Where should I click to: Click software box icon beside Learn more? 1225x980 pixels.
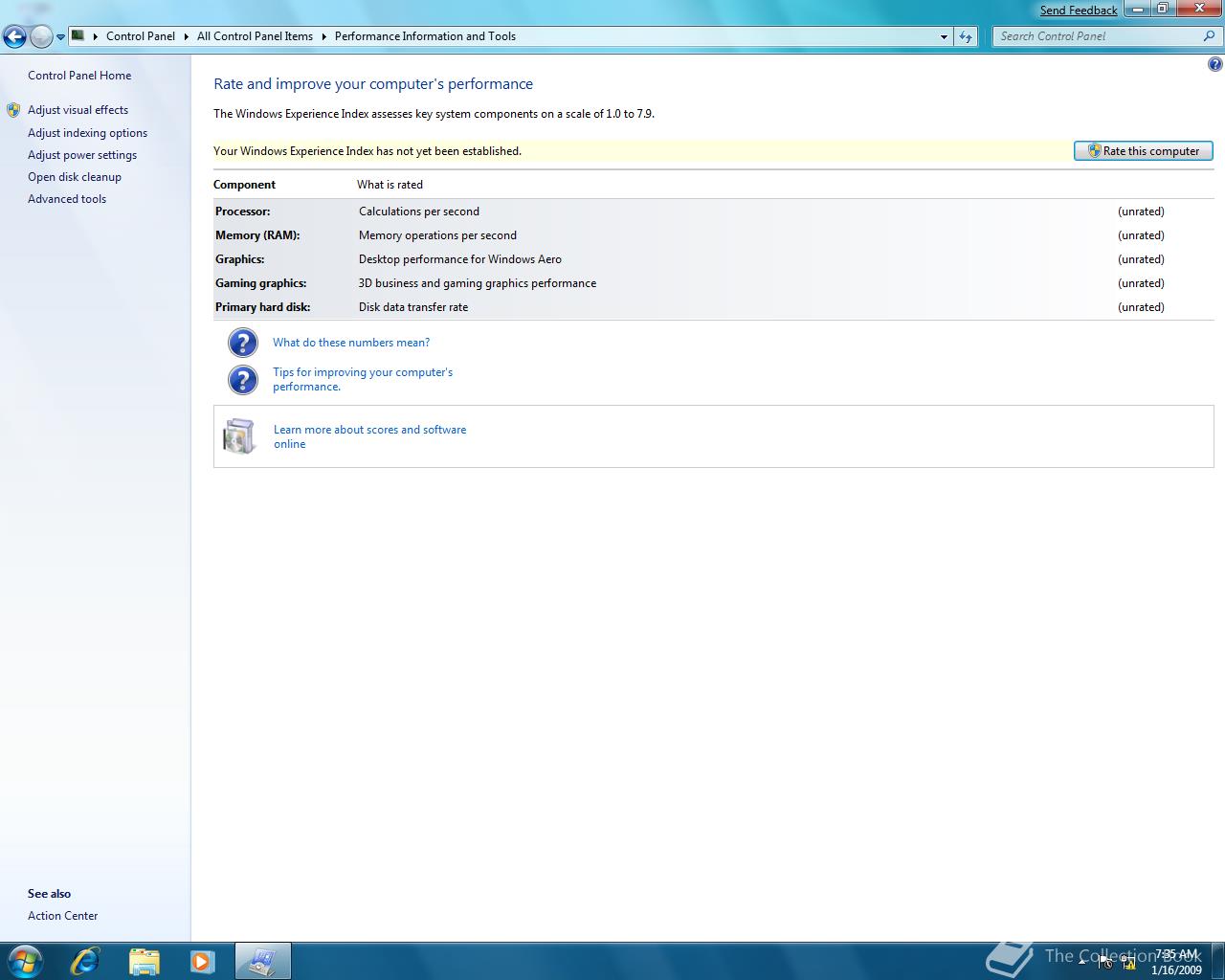(239, 436)
